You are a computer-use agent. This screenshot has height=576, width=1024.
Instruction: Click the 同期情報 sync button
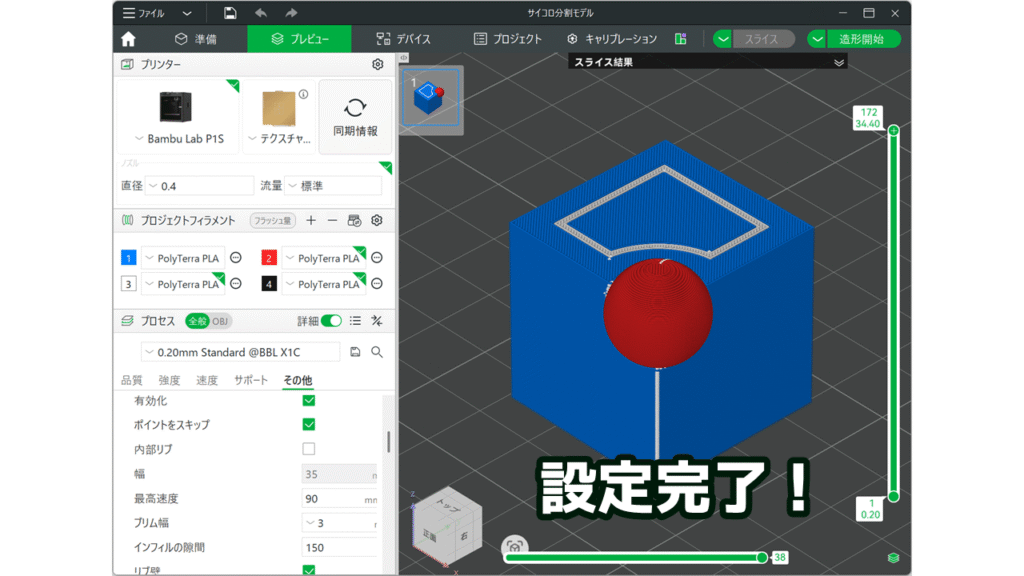click(x=355, y=118)
